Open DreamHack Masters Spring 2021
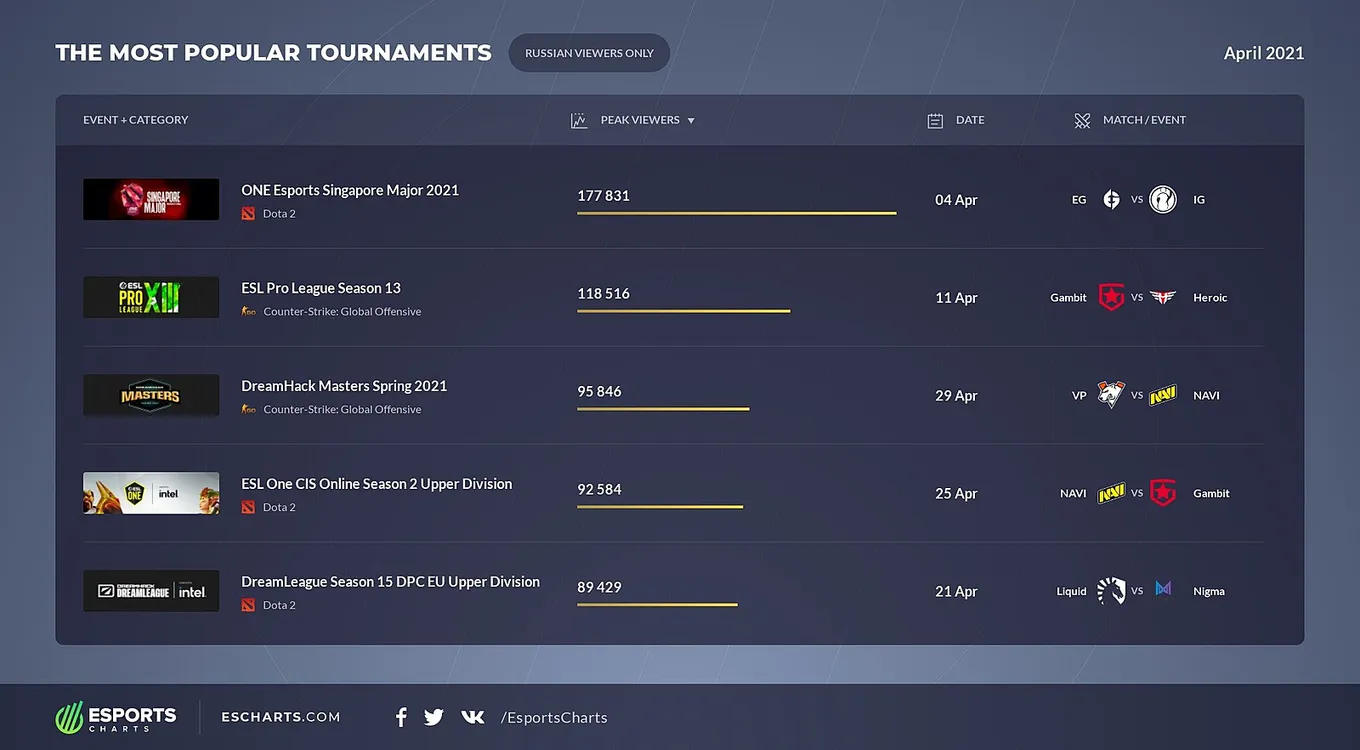Viewport: 1360px width, 750px height. point(344,386)
